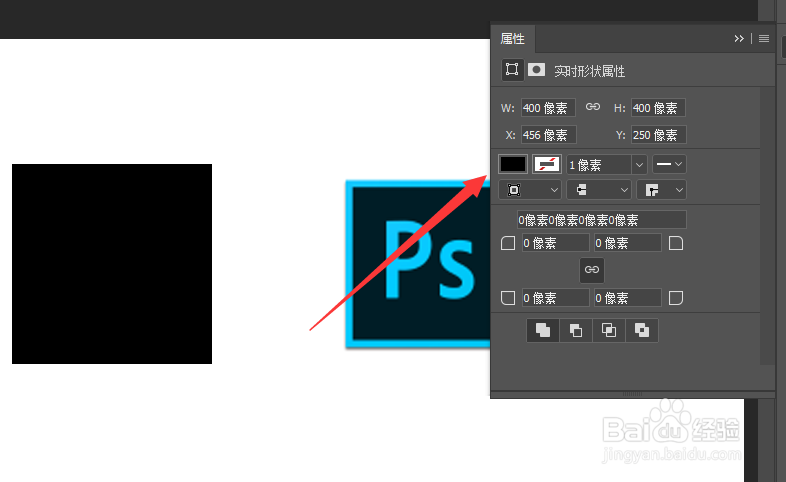This screenshot has height=482, width=786.
Task: Click the top-left corner radius icon
Action: [x=508, y=244]
